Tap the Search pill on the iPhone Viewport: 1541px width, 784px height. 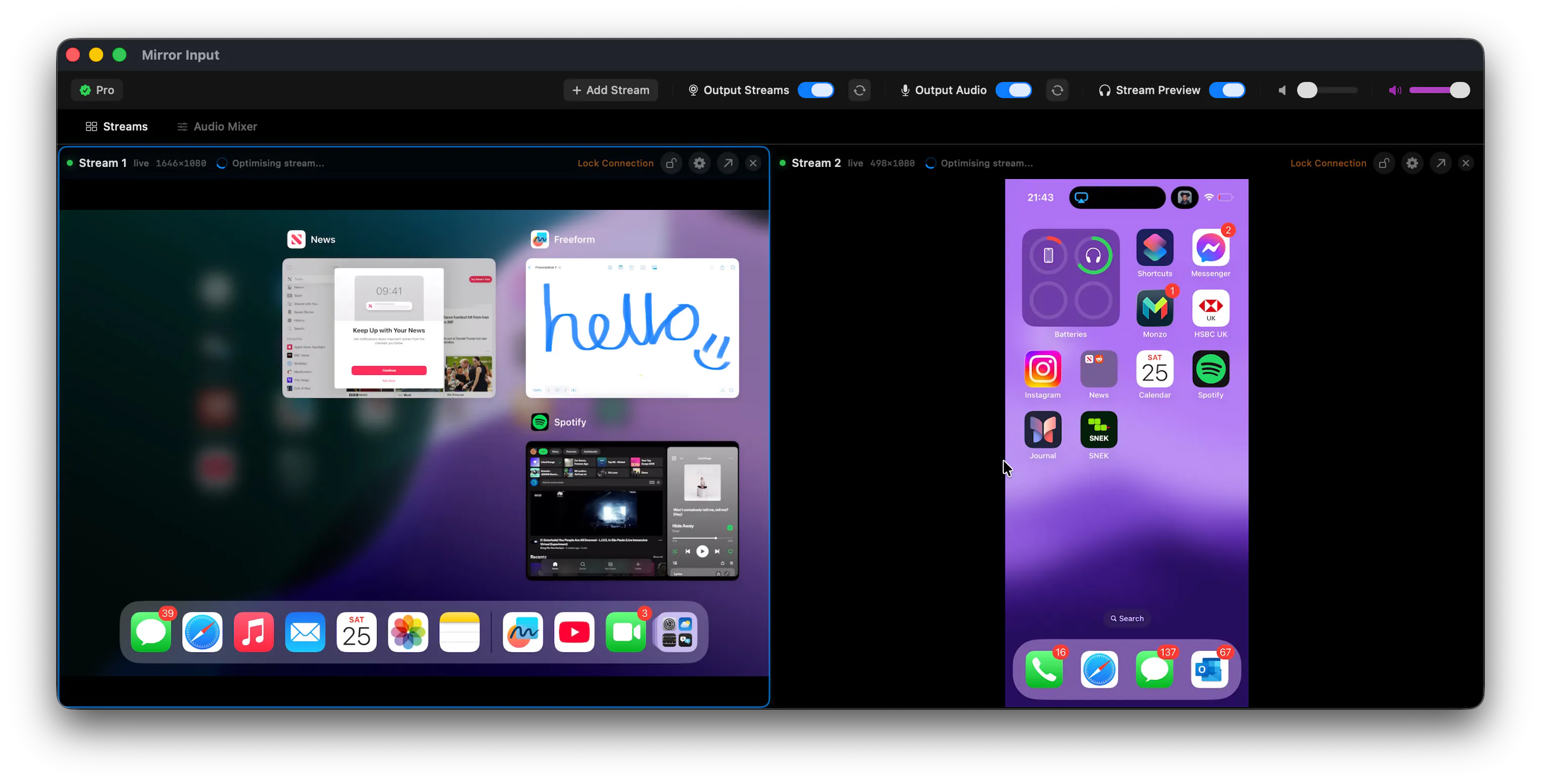click(1127, 619)
